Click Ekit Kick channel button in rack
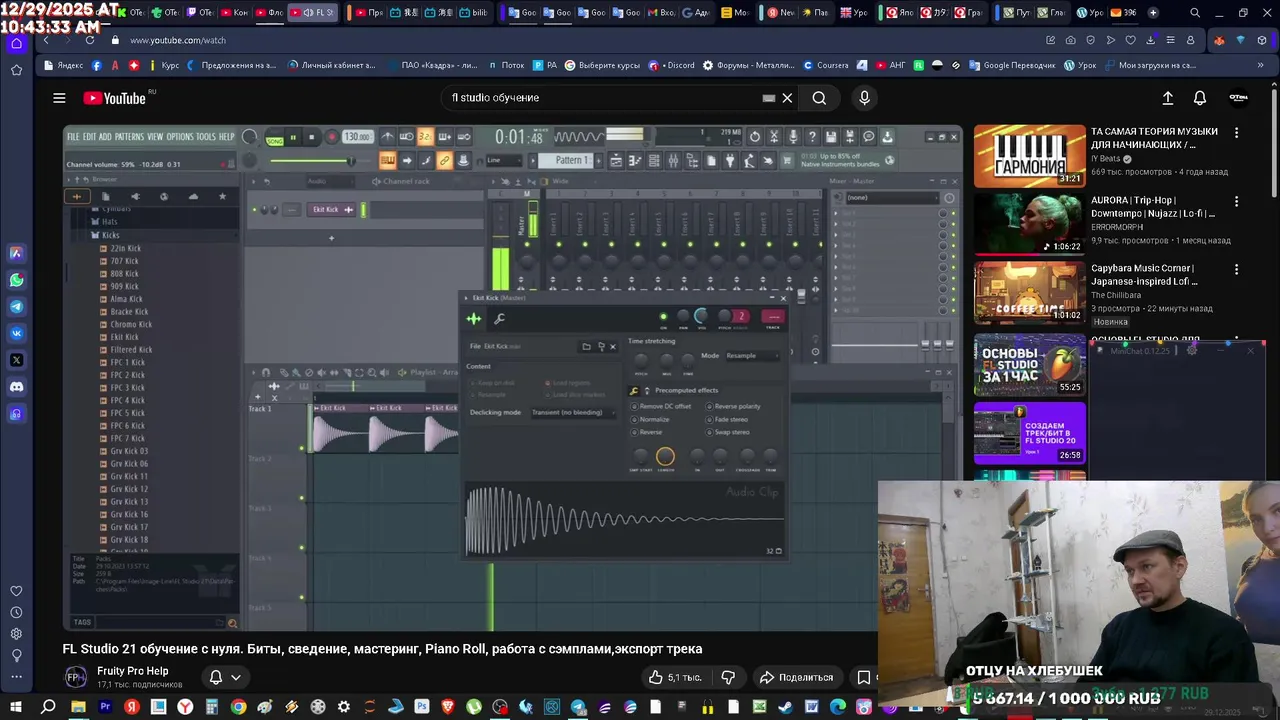Viewport: 1280px width, 720px height. point(332,210)
